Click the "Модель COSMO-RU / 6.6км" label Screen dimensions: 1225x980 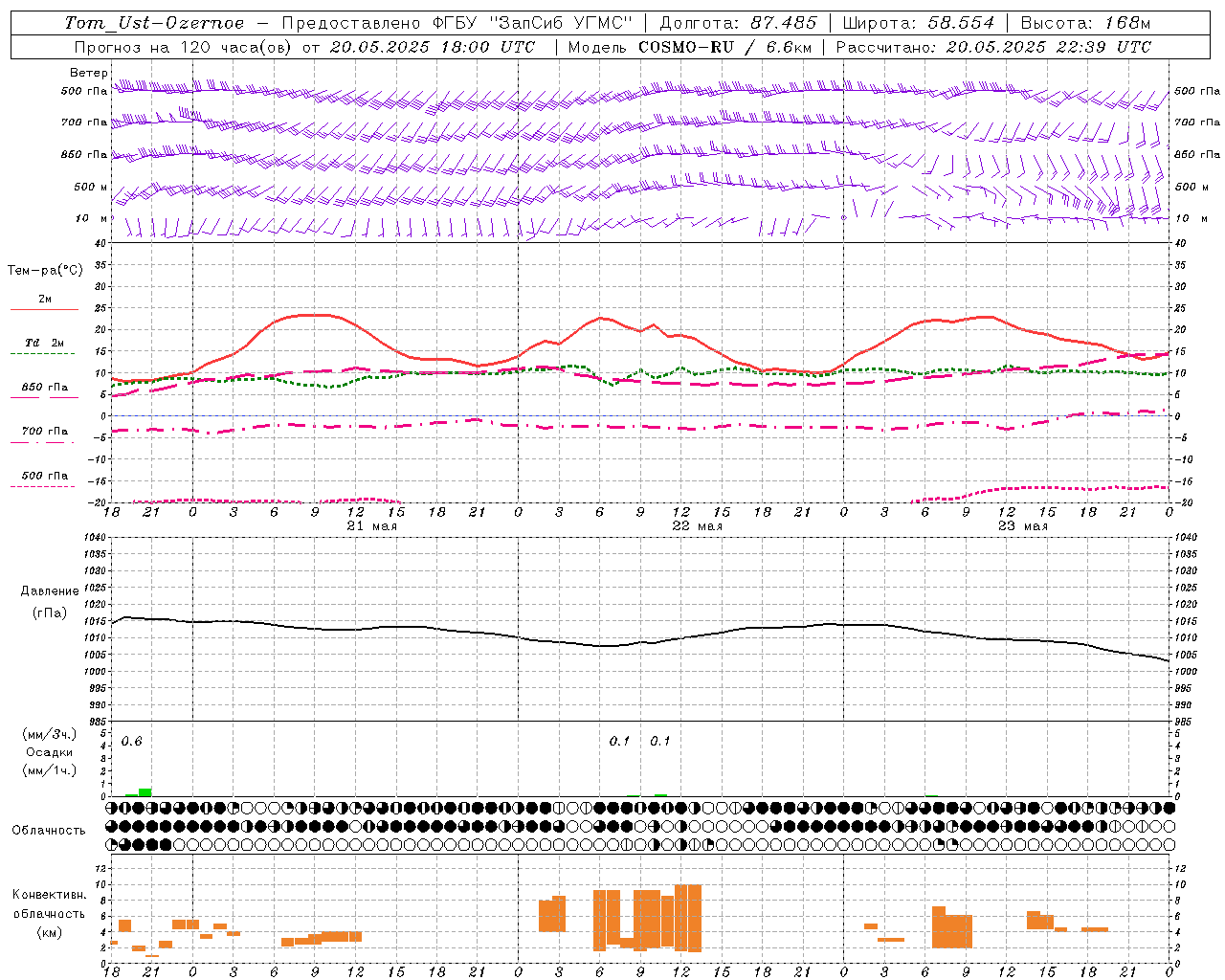[690, 47]
